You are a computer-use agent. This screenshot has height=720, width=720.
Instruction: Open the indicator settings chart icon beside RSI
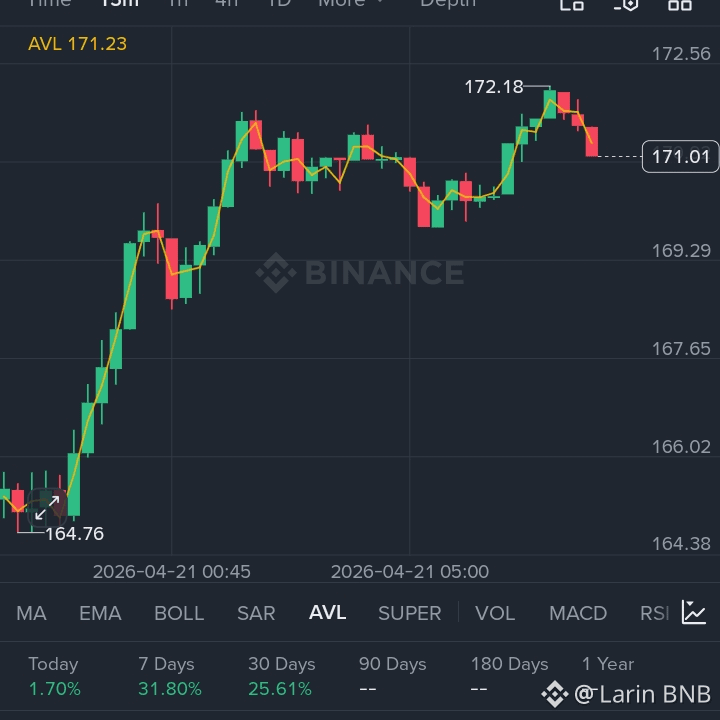693,612
